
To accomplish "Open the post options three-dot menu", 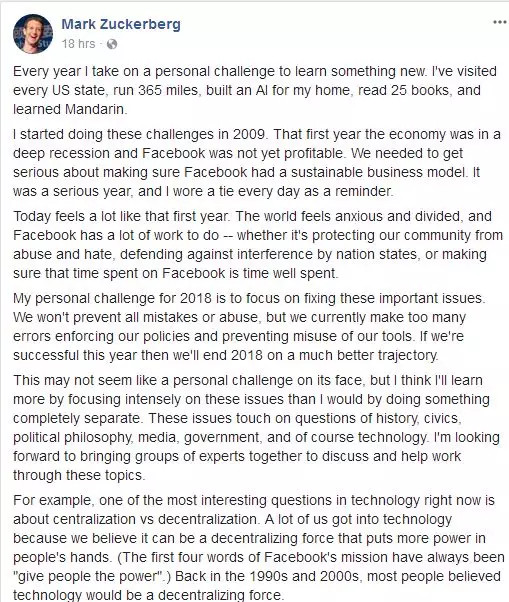I will (x=499, y=22).
